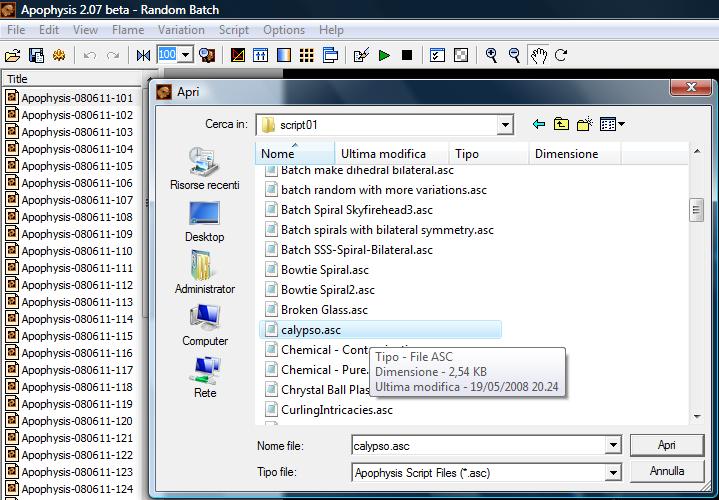Sort by Tipo column header
The image size is (719, 500).
click(x=489, y=154)
